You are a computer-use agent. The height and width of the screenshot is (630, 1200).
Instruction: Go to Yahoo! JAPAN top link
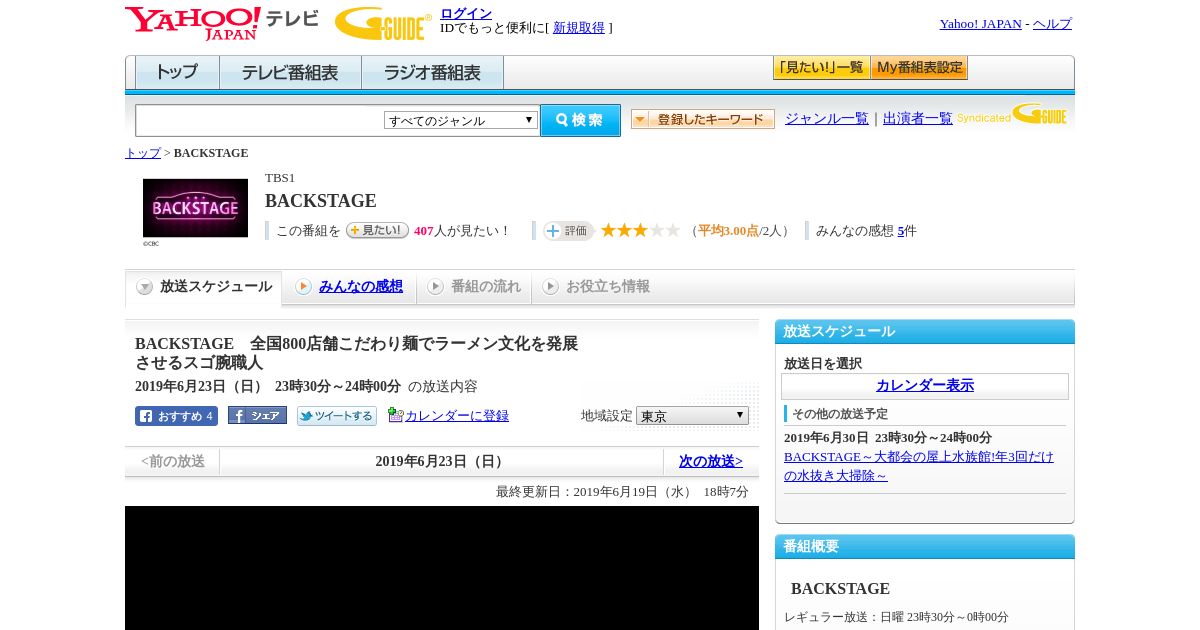980,24
